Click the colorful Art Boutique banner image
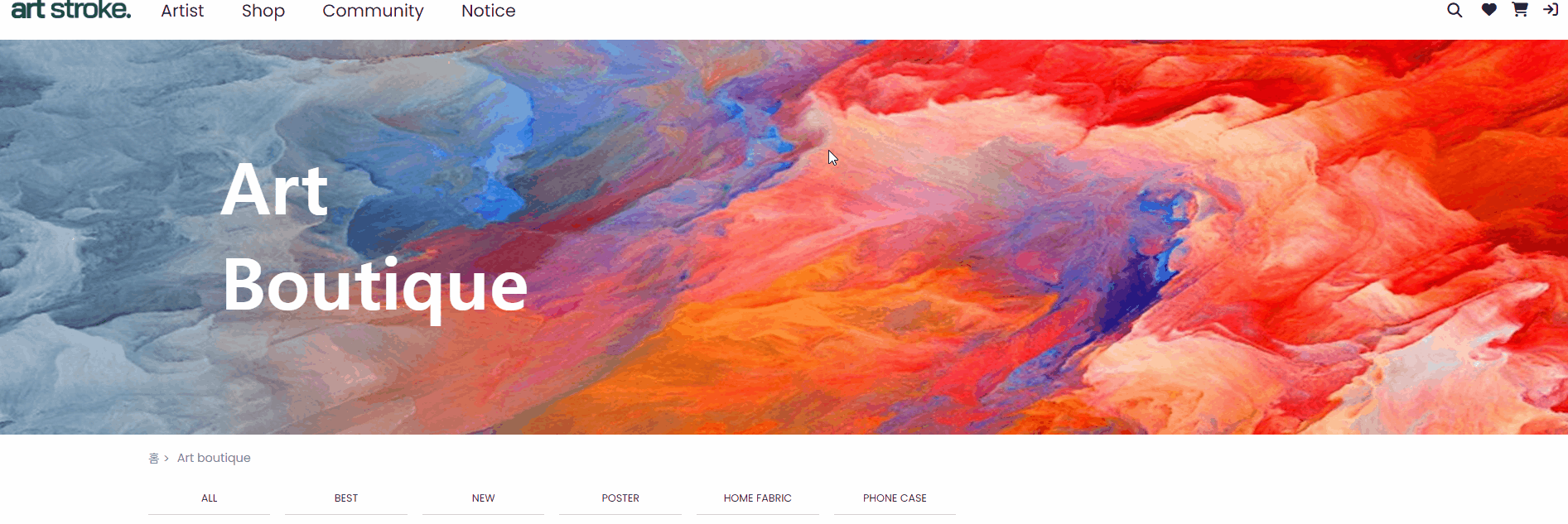Image resolution: width=1568 pixels, height=524 pixels. click(x=784, y=237)
